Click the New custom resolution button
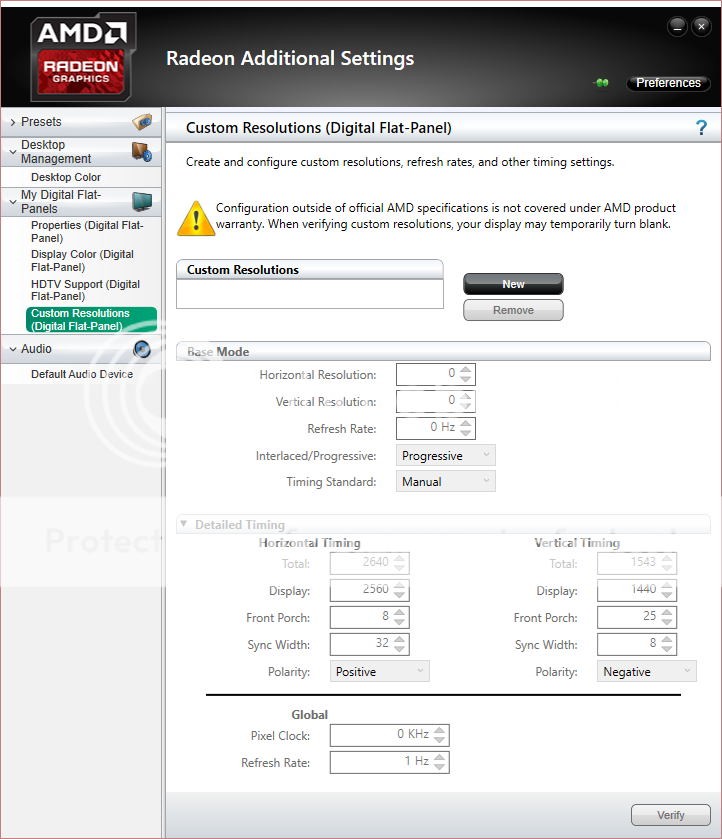This screenshot has height=839, width=722. 513,284
